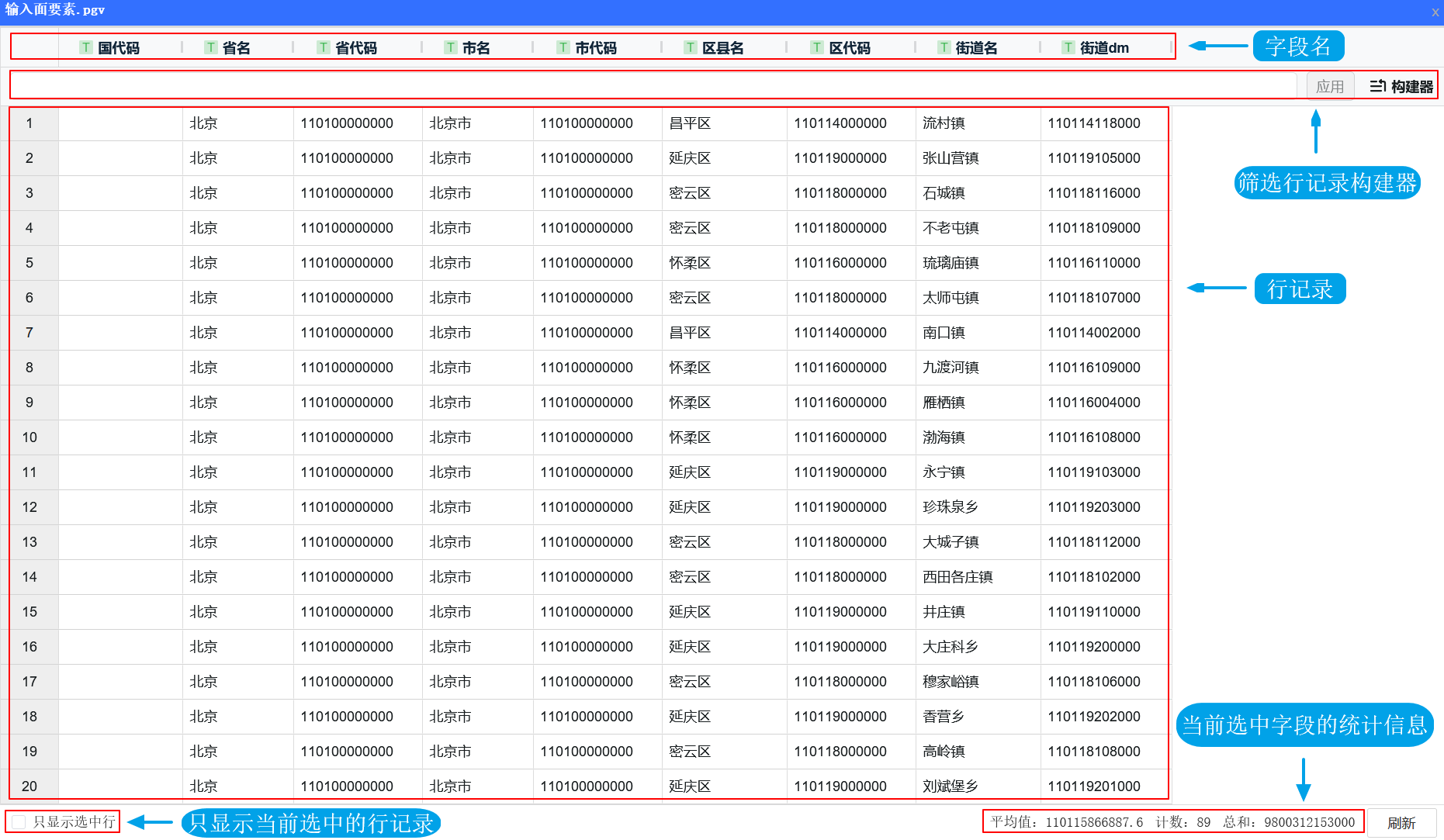Select row number 10 header
The height and width of the screenshot is (840, 1444).
(x=29, y=437)
